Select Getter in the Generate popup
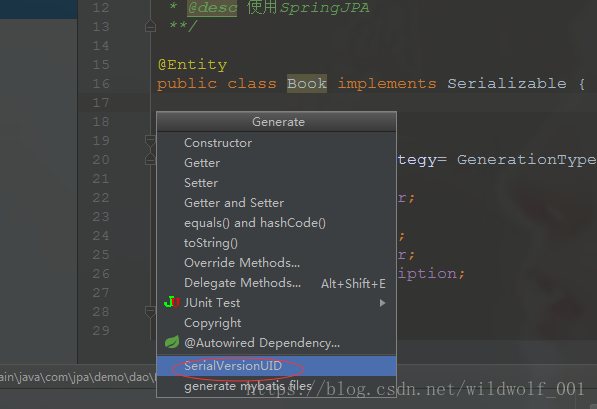 (276, 163)
